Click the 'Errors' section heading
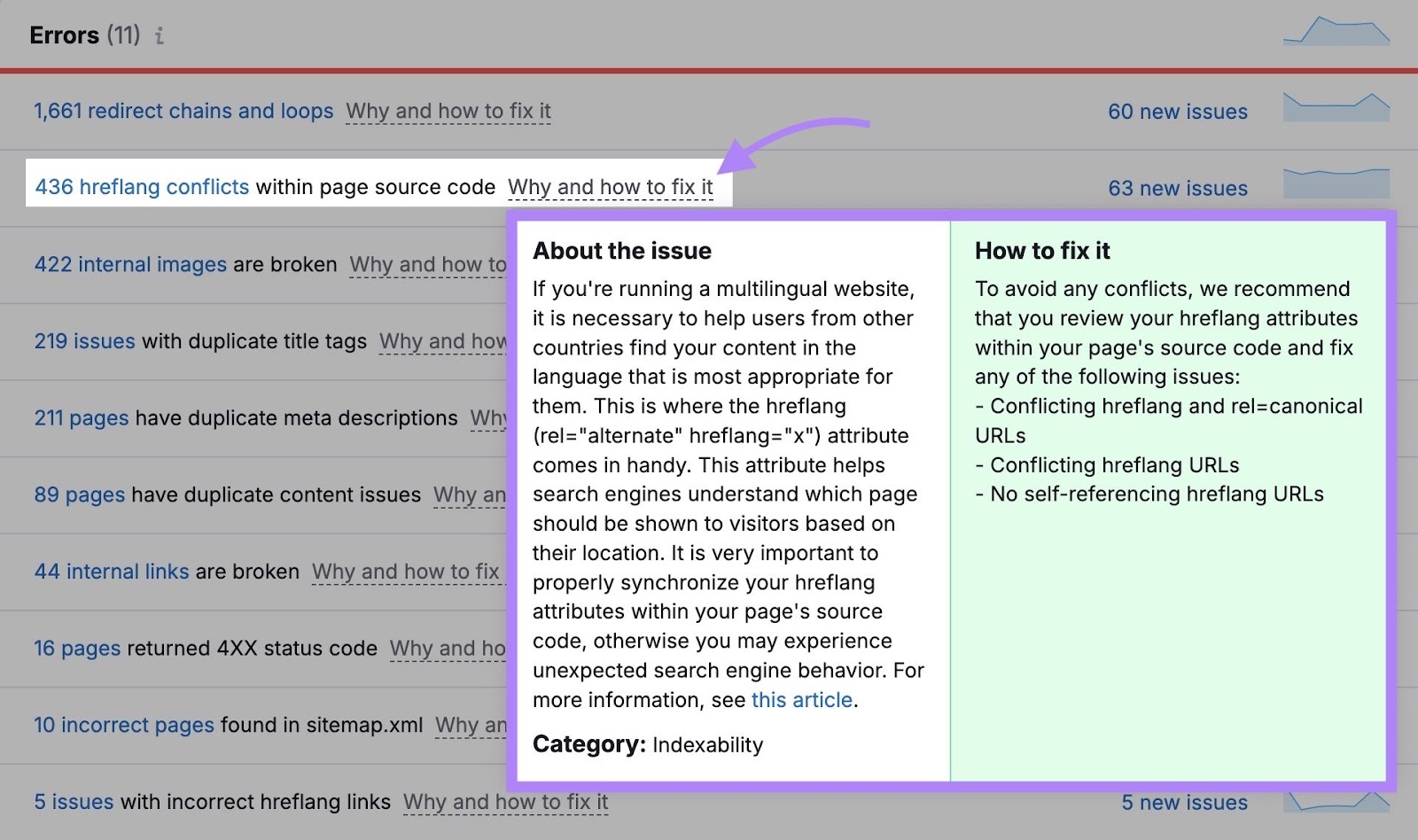Screen dimensions: 1418x840 [64, 35]
